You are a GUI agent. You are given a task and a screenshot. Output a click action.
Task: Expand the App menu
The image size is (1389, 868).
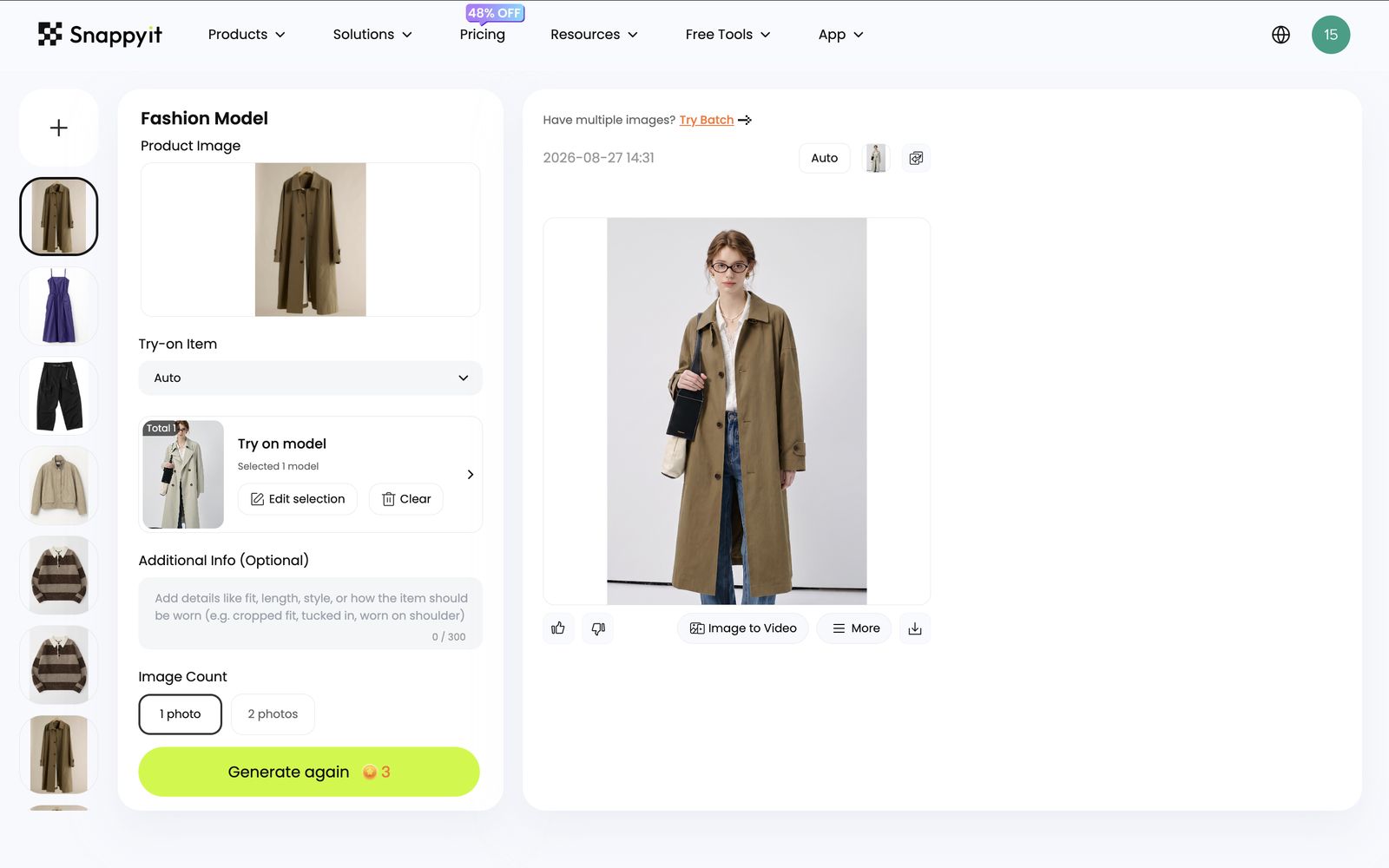tap(840, 35)
